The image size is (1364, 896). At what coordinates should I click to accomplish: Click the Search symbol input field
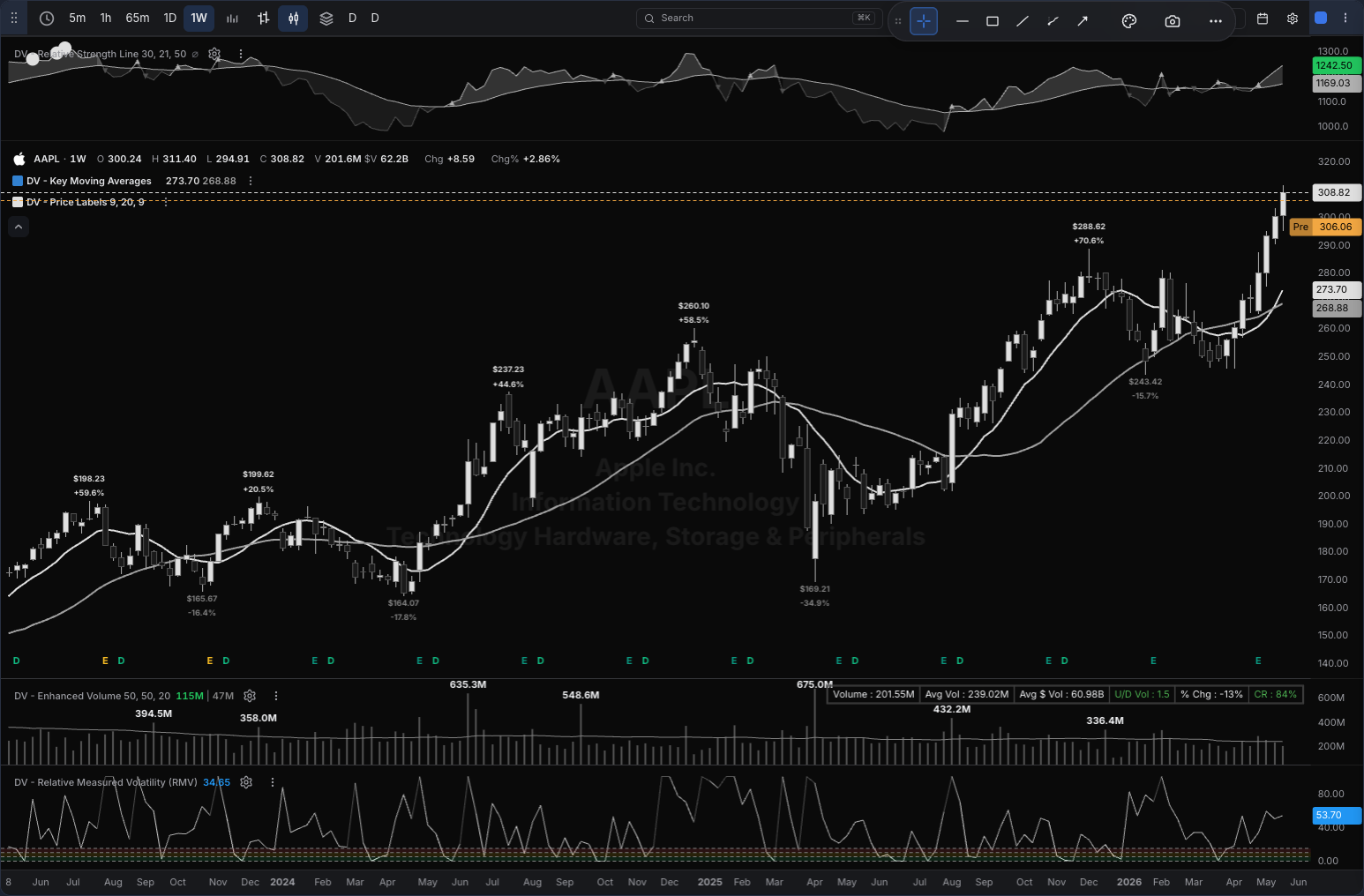[759, 18]
